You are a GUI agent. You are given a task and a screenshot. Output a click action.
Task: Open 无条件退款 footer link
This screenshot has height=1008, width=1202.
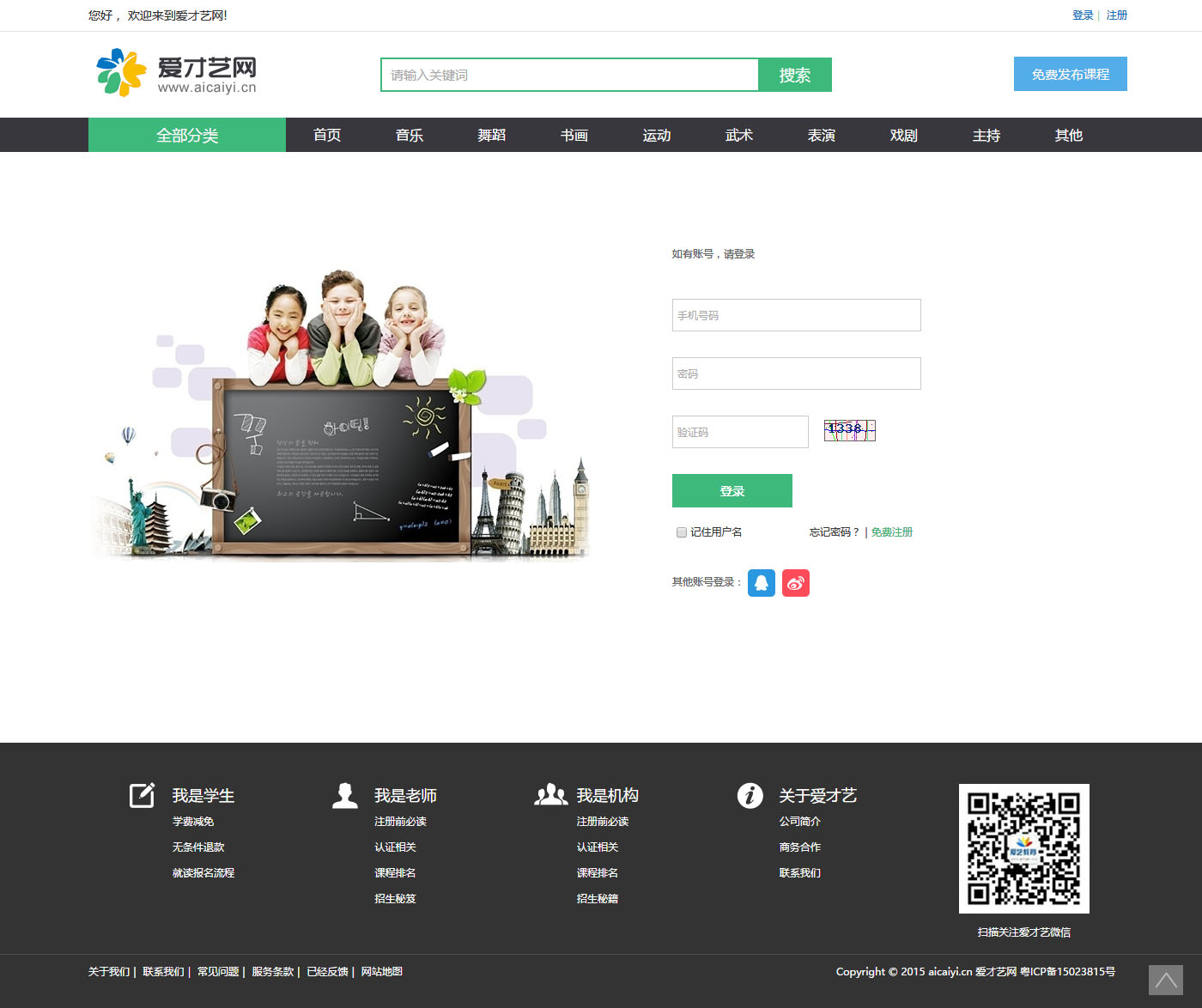click(x=198, y=847)
